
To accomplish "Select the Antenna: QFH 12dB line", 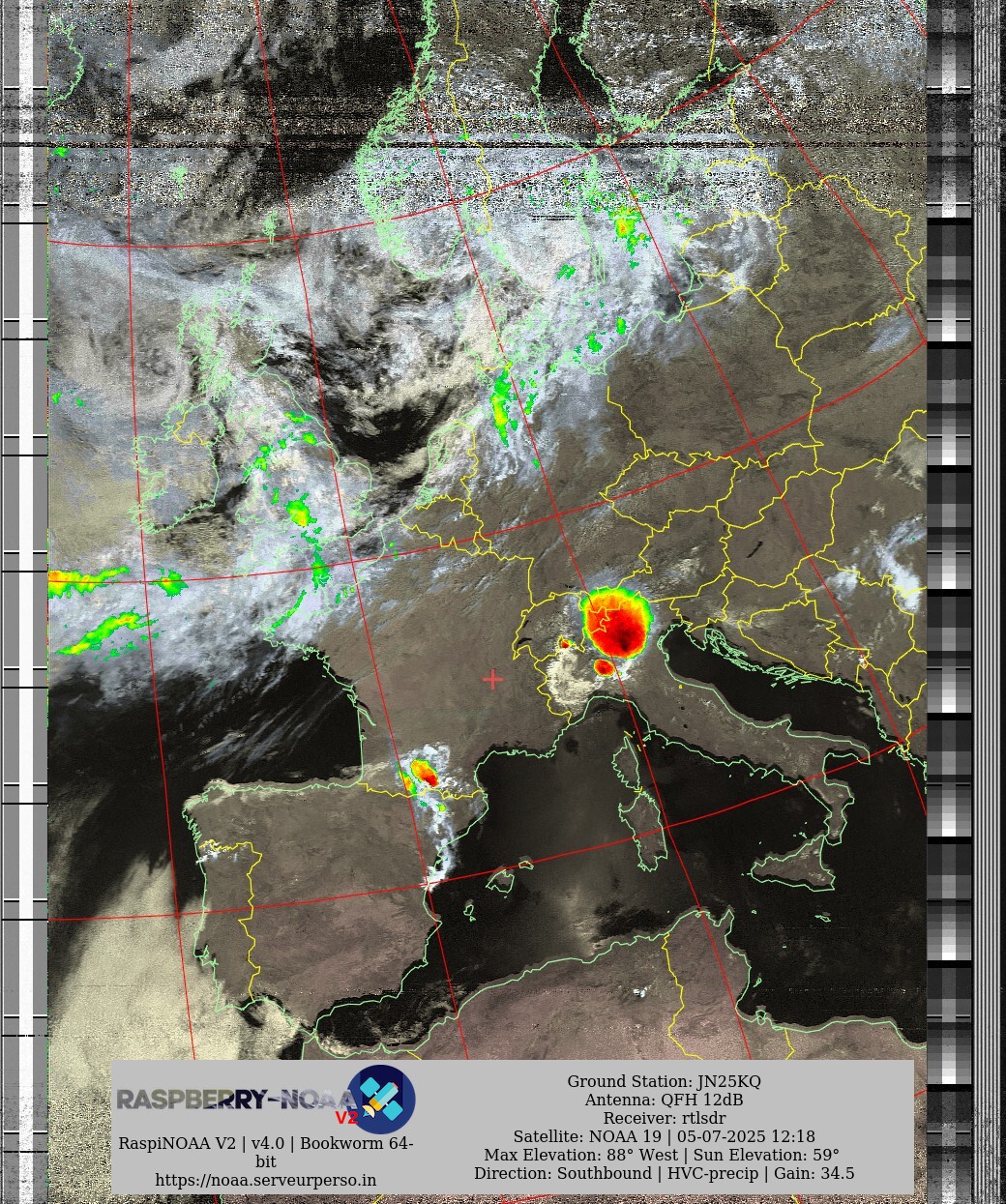I will pyautogui.click(x=664, y=1100).
